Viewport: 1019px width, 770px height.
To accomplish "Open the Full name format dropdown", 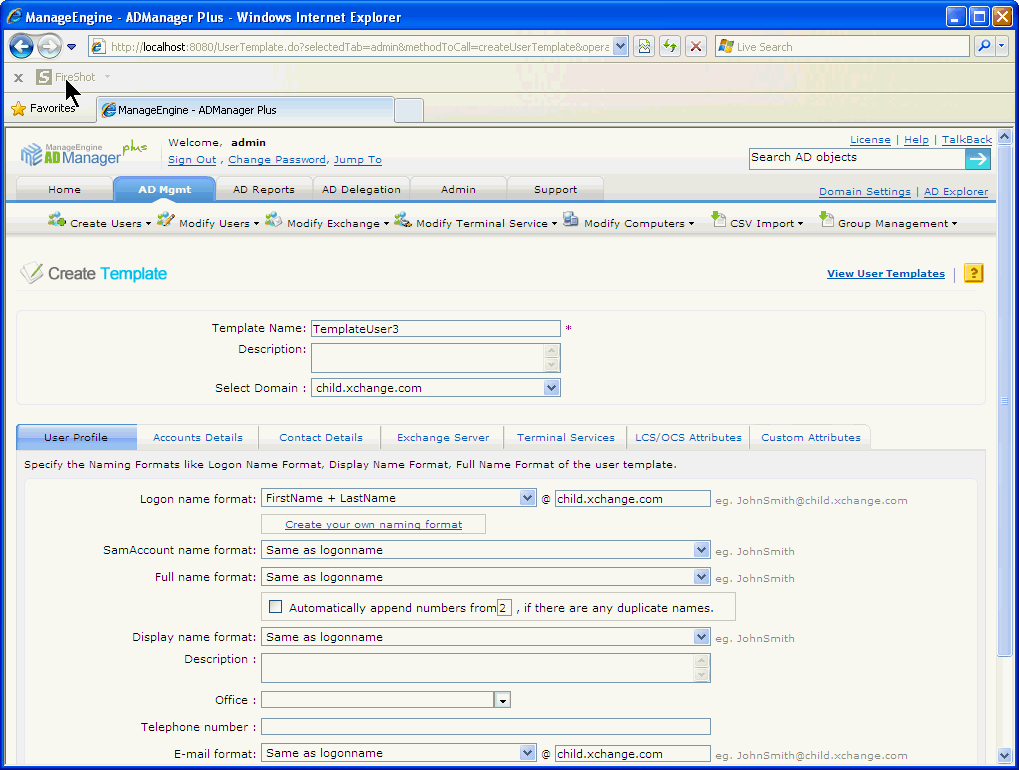I will 701,577.
